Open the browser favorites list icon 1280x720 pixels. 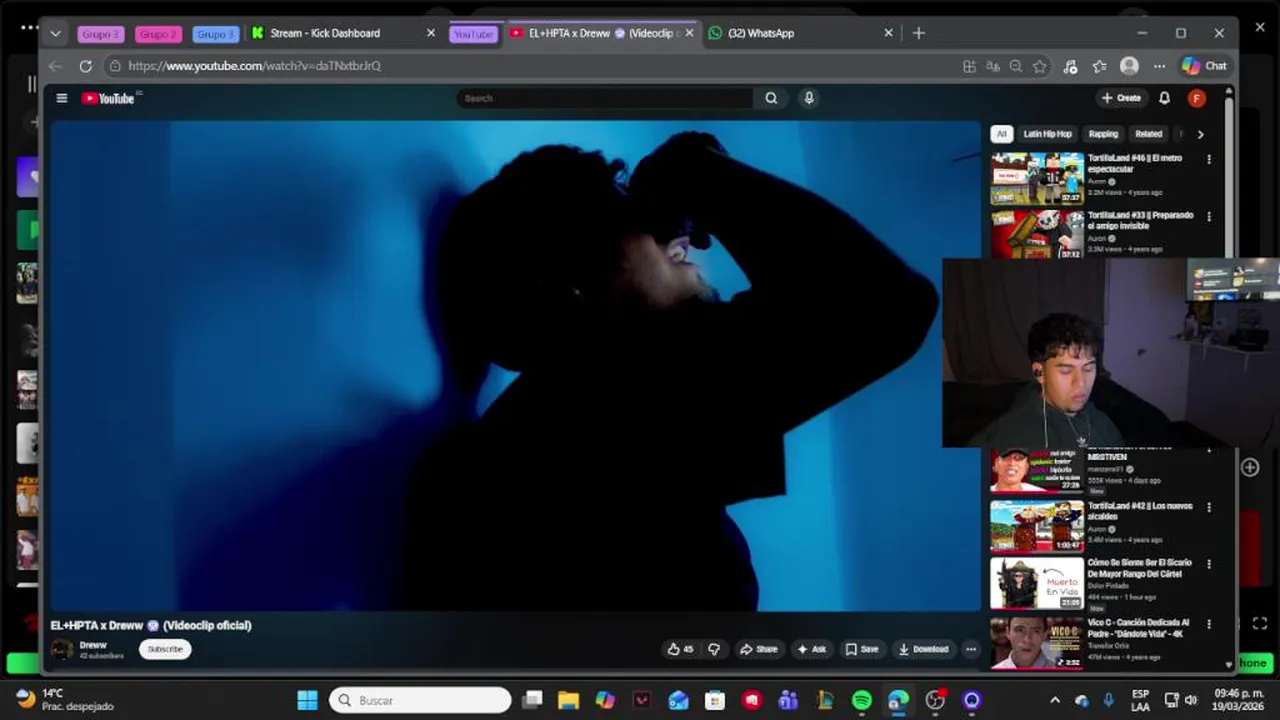point(1099,66)
